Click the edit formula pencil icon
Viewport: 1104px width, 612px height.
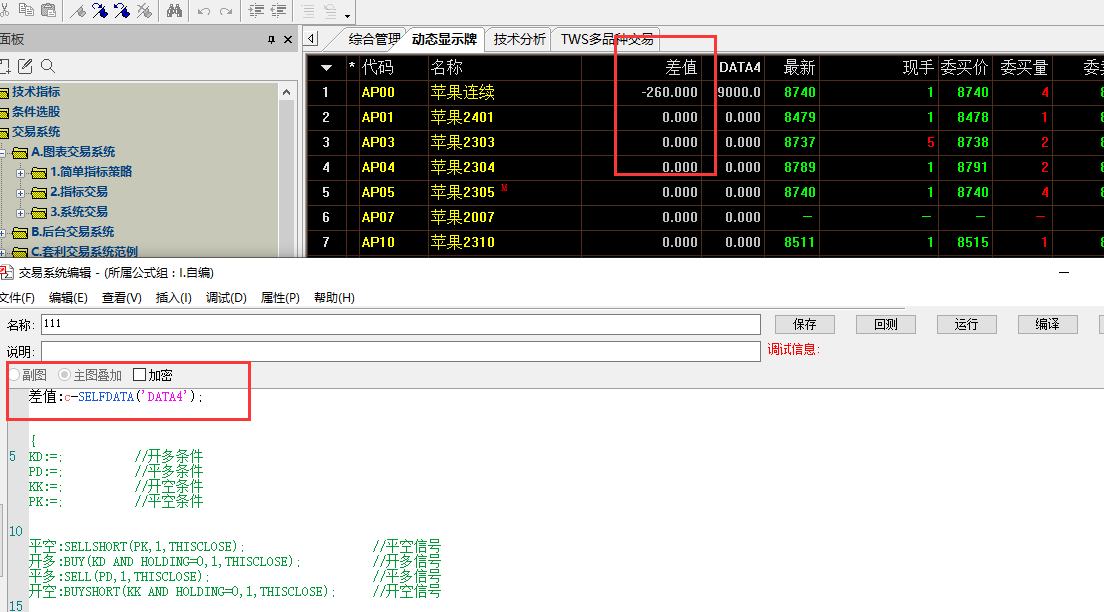25,66
